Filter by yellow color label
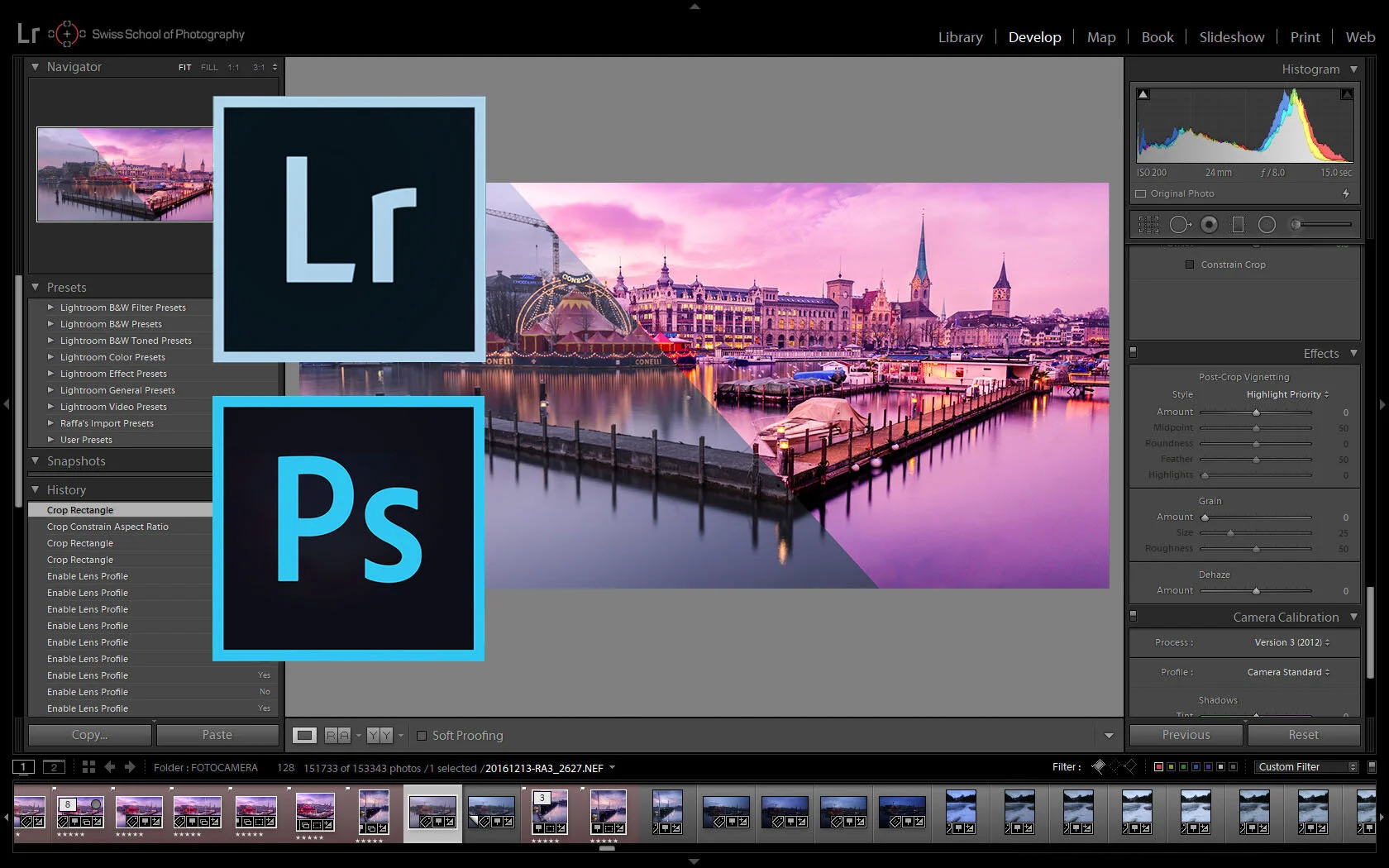 (1171, 767)
